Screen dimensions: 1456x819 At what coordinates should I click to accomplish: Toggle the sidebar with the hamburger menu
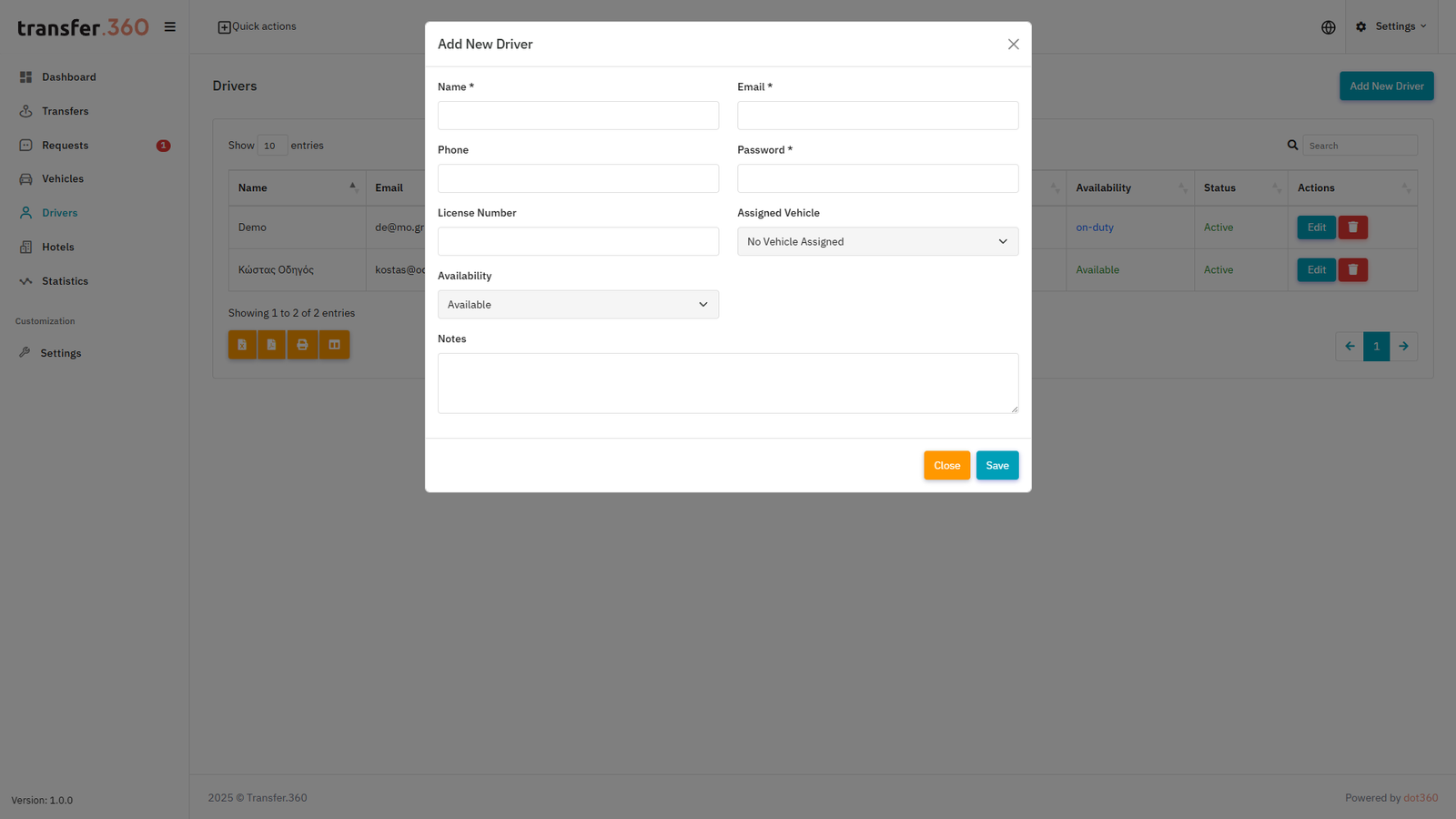(170, 26)
